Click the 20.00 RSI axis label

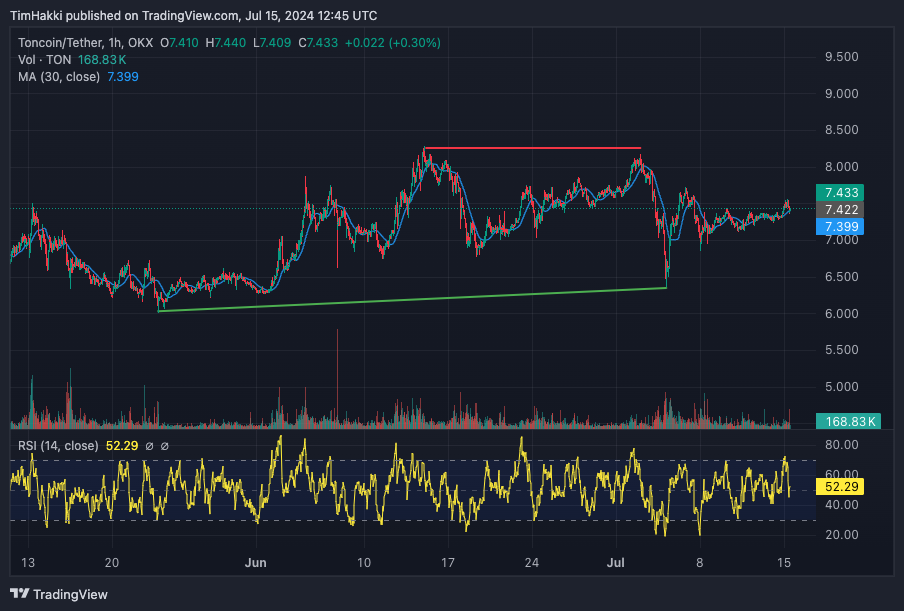coord(841,535)
